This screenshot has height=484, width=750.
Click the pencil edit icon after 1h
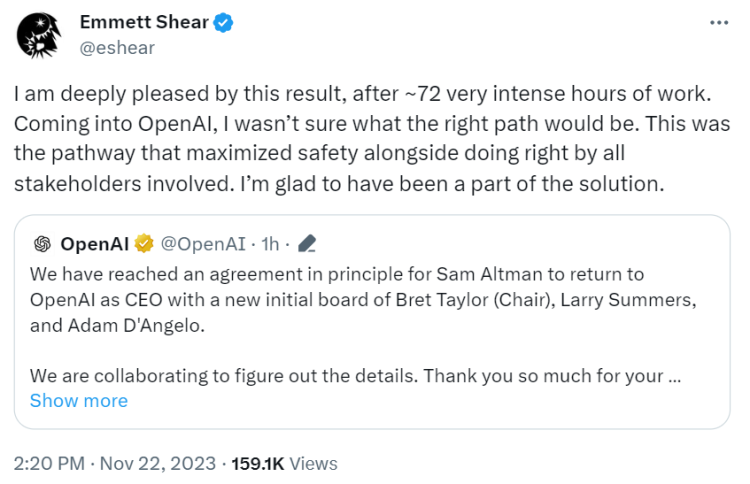308,244
